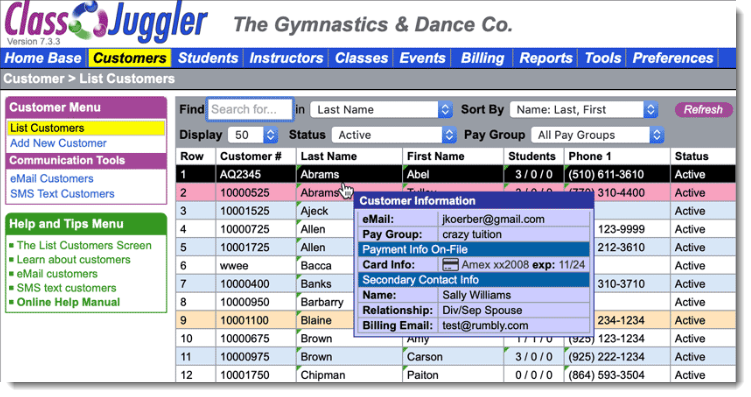
Task: Open the Customers menu
Action: [129, 58]
